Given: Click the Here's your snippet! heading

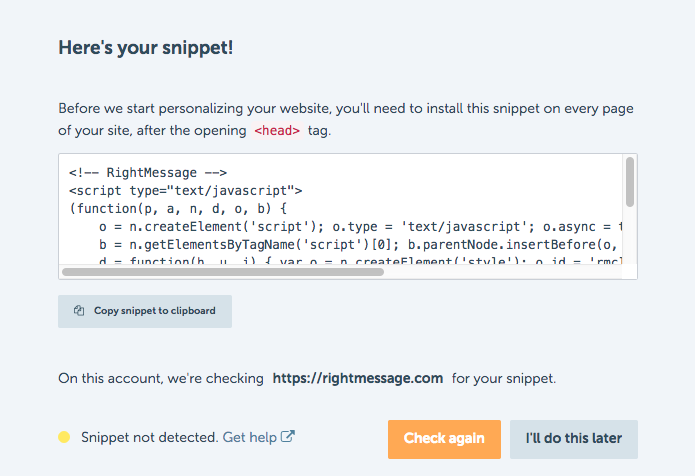Looking at the screenshot, I should pos(146,48).
